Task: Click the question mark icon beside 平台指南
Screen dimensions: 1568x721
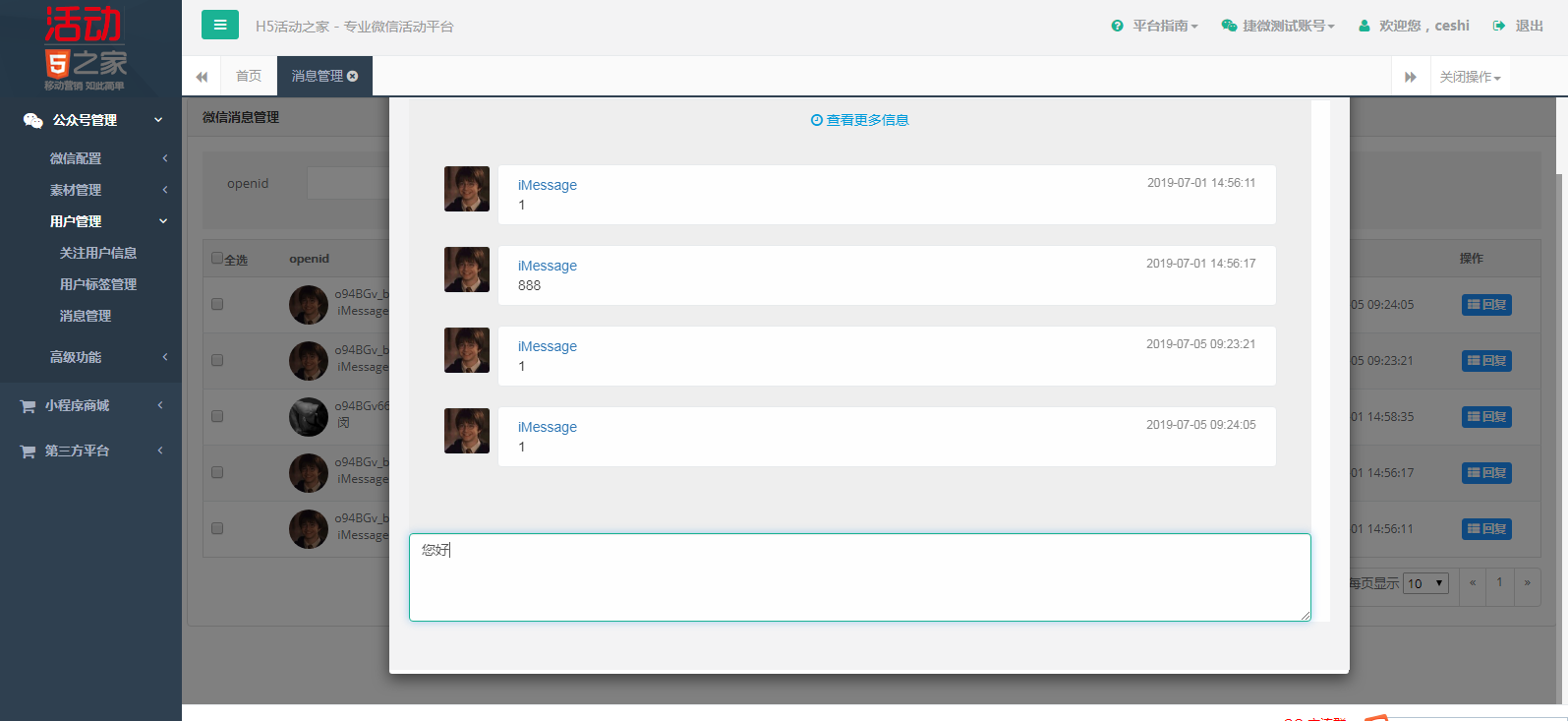Action: 1117,26
